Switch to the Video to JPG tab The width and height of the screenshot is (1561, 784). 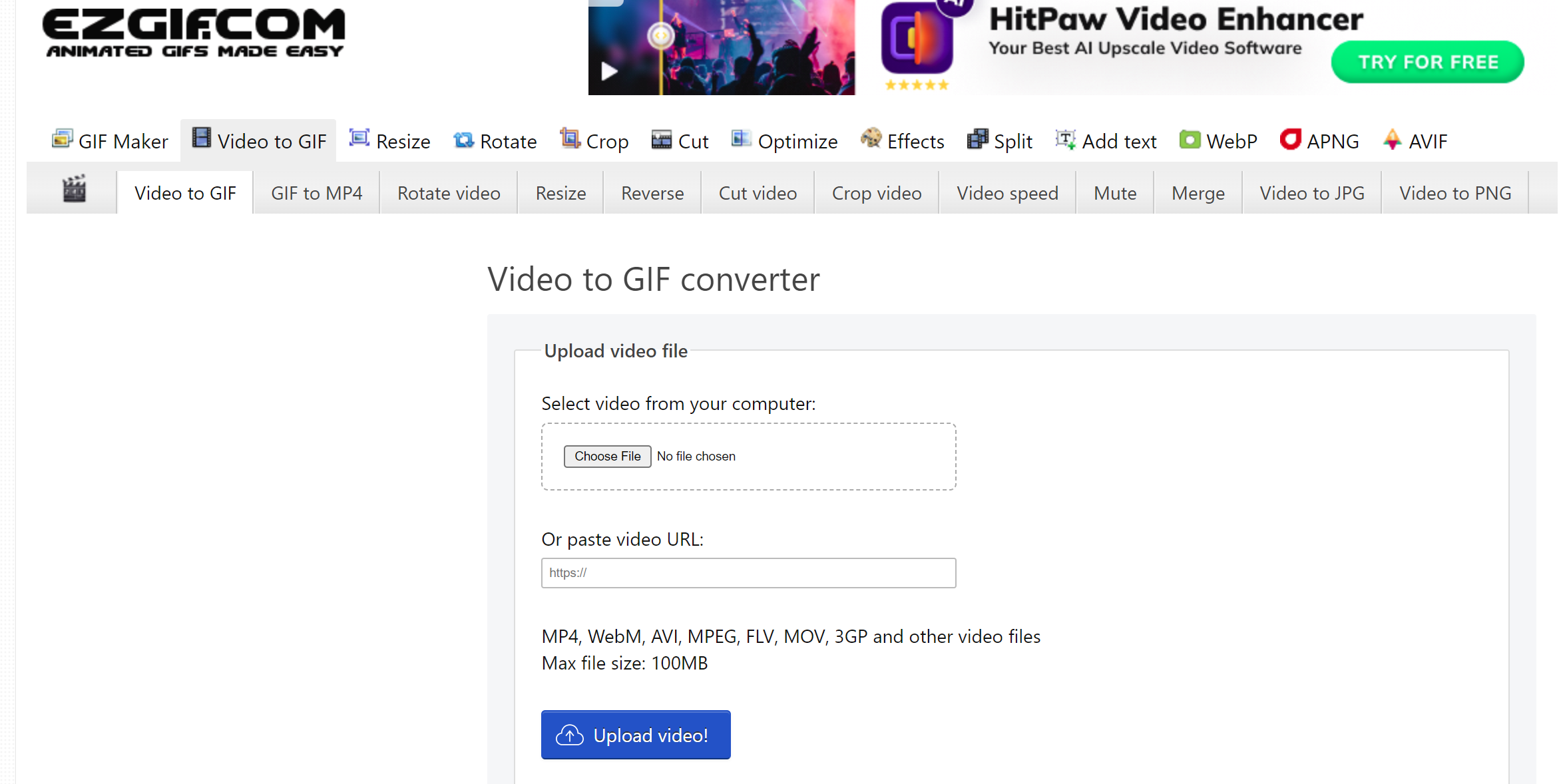[1312, 192]
